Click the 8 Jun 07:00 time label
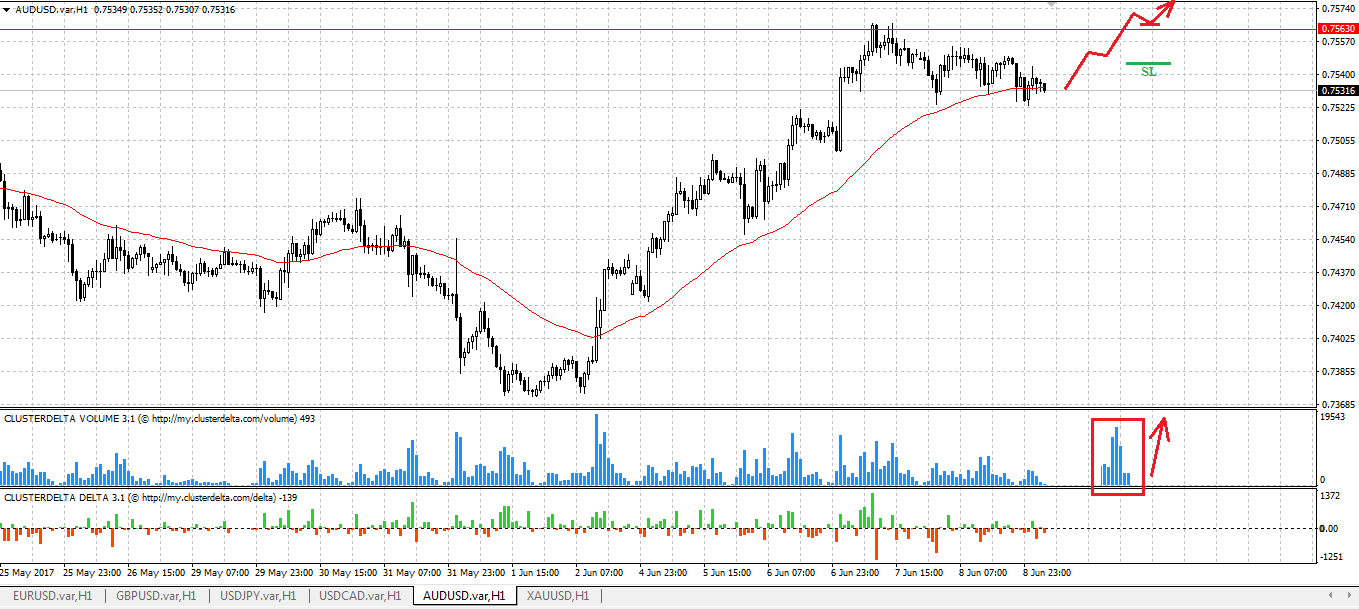 point(983,574)
